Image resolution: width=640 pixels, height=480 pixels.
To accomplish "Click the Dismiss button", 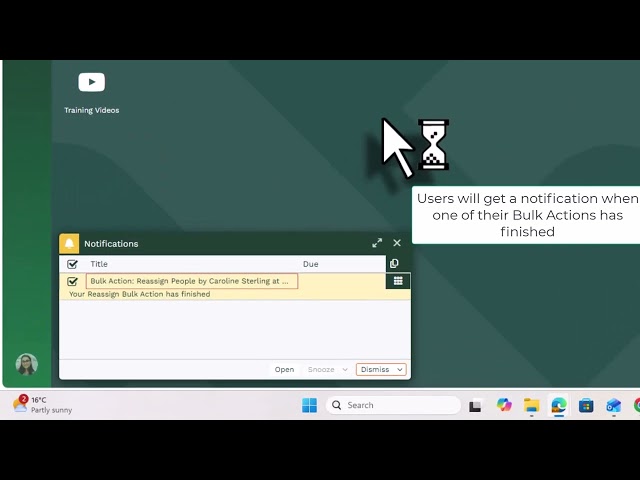I will coord(375,369).
